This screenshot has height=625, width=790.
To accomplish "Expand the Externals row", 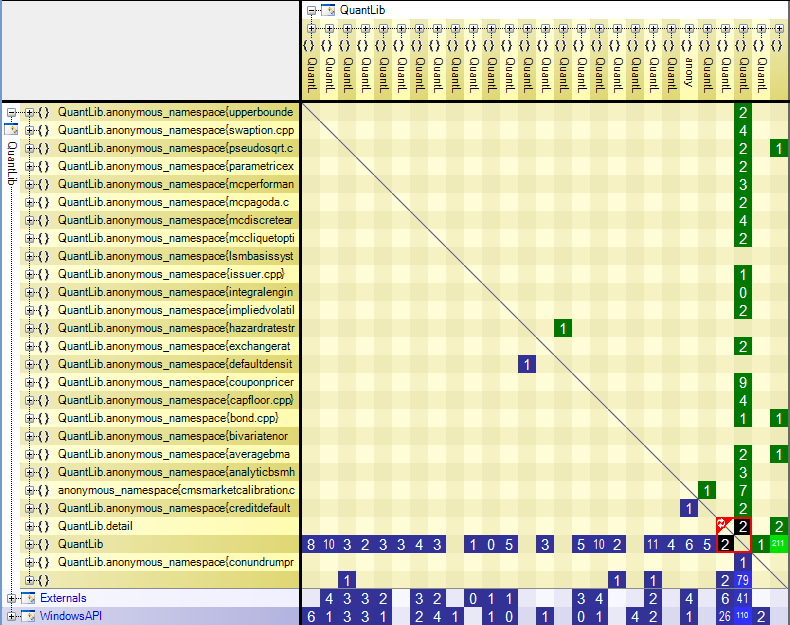I will [11, 598].
